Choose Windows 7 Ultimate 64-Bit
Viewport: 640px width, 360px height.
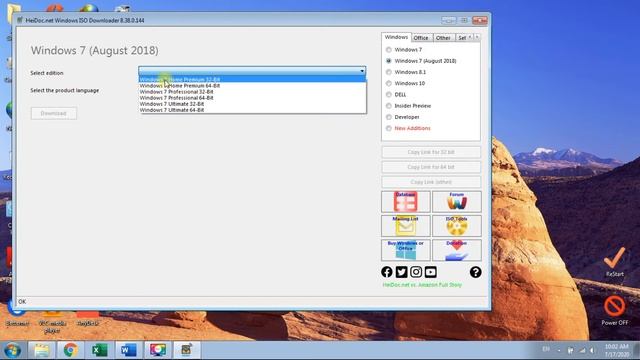[252, 110]
